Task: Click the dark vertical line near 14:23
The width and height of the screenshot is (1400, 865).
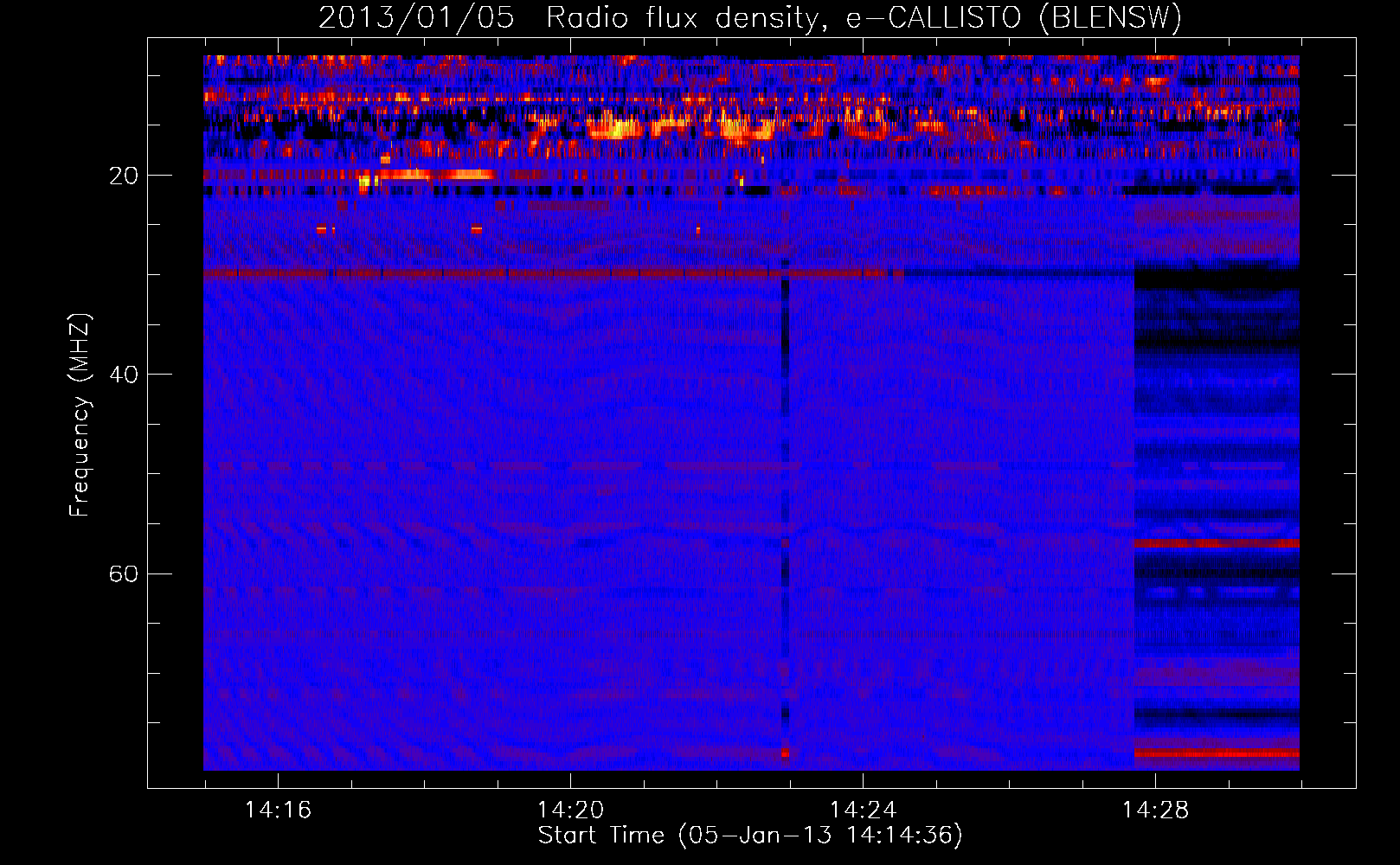Action: (786, 510)
